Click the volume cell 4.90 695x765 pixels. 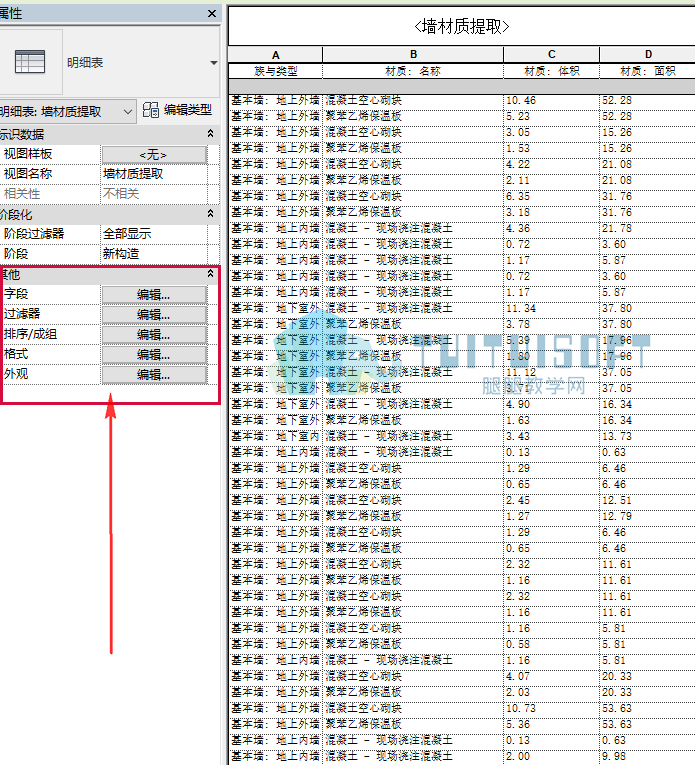552,404
